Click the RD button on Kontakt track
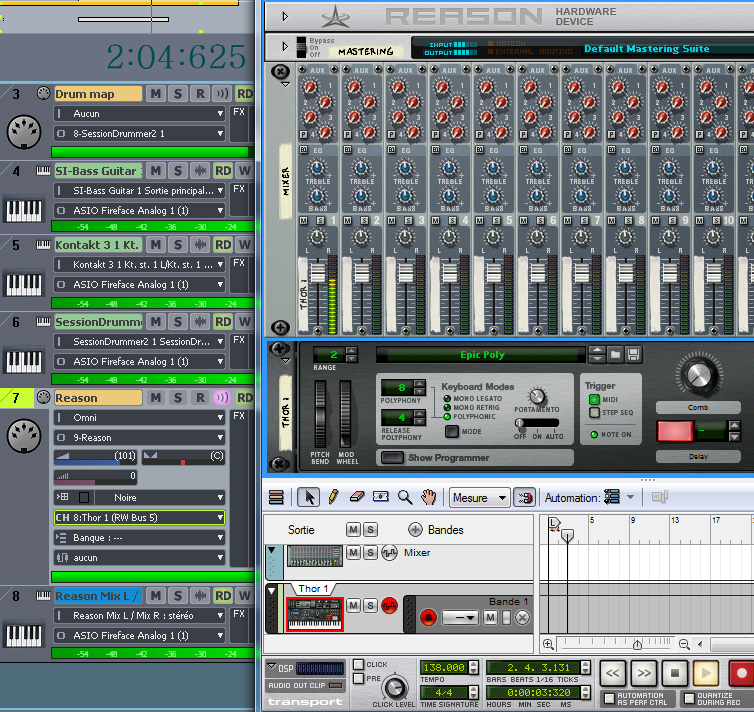This screenshot has height=712, width=754. [x=223, y=245]
